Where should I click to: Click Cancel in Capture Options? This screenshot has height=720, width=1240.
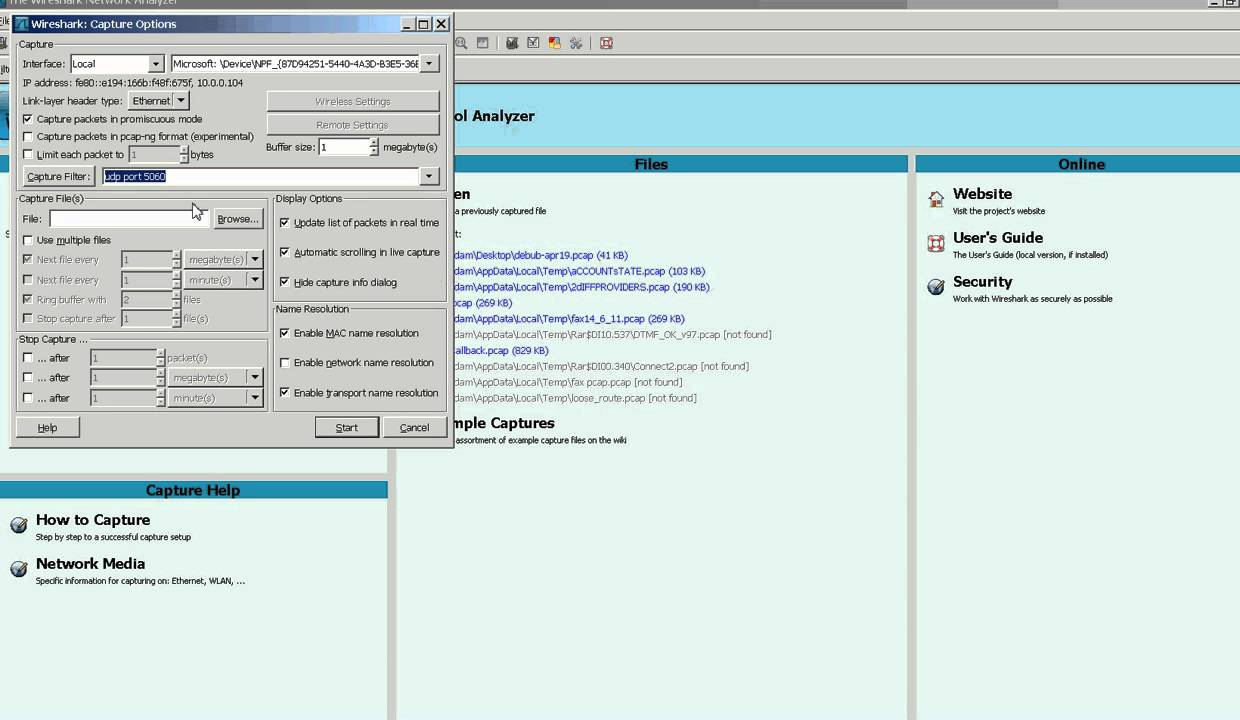414,428
